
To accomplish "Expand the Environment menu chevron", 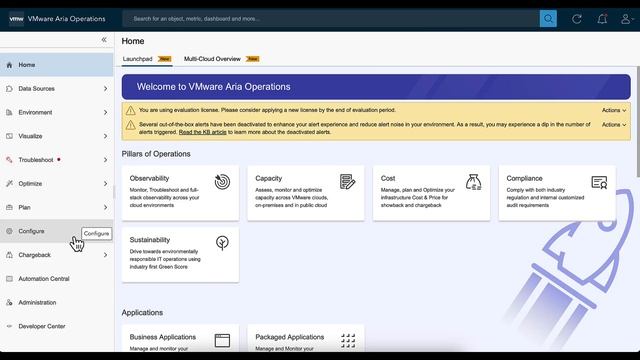I will (x=105, y=112).
